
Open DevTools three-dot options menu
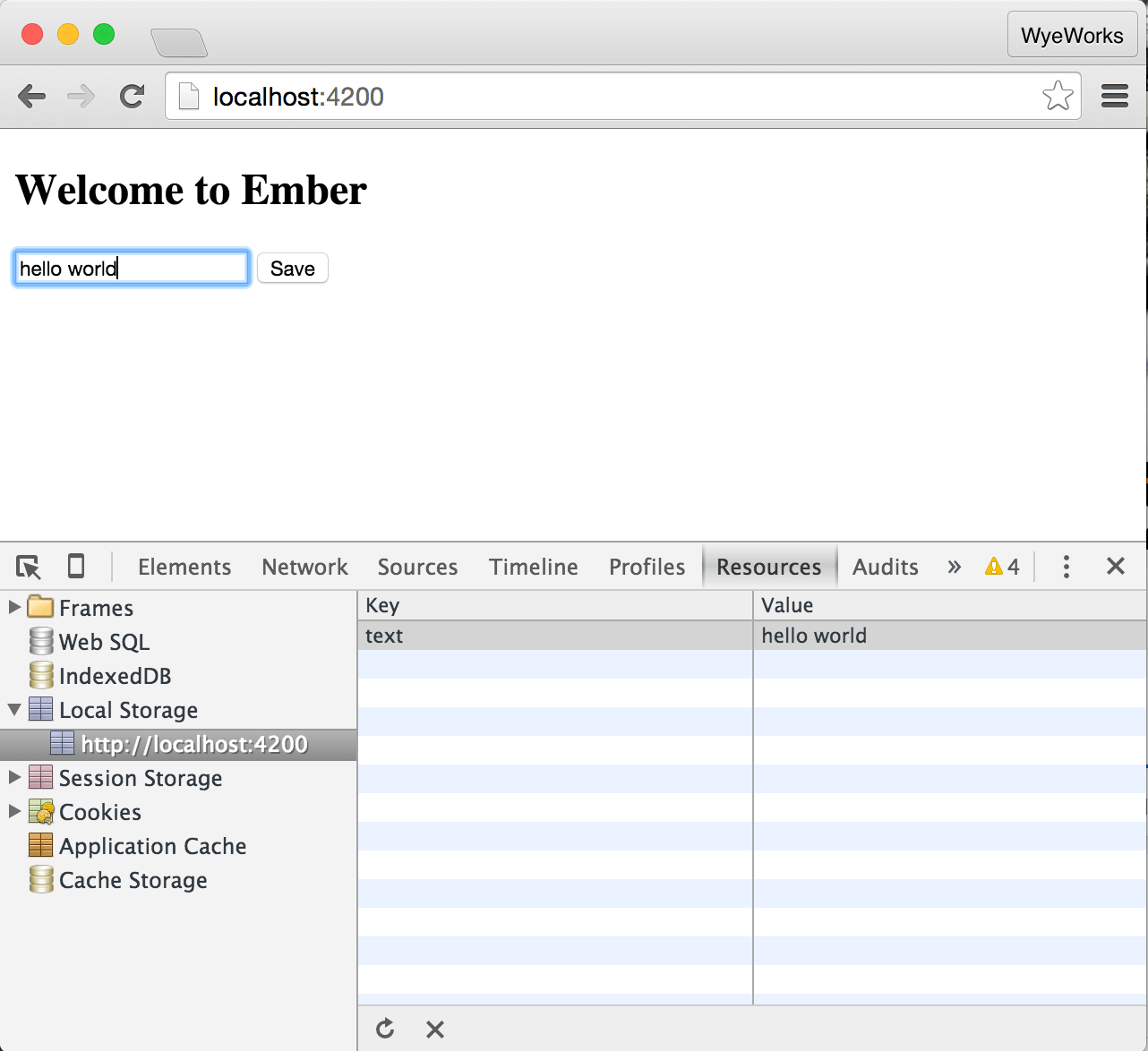[1066, 567]
